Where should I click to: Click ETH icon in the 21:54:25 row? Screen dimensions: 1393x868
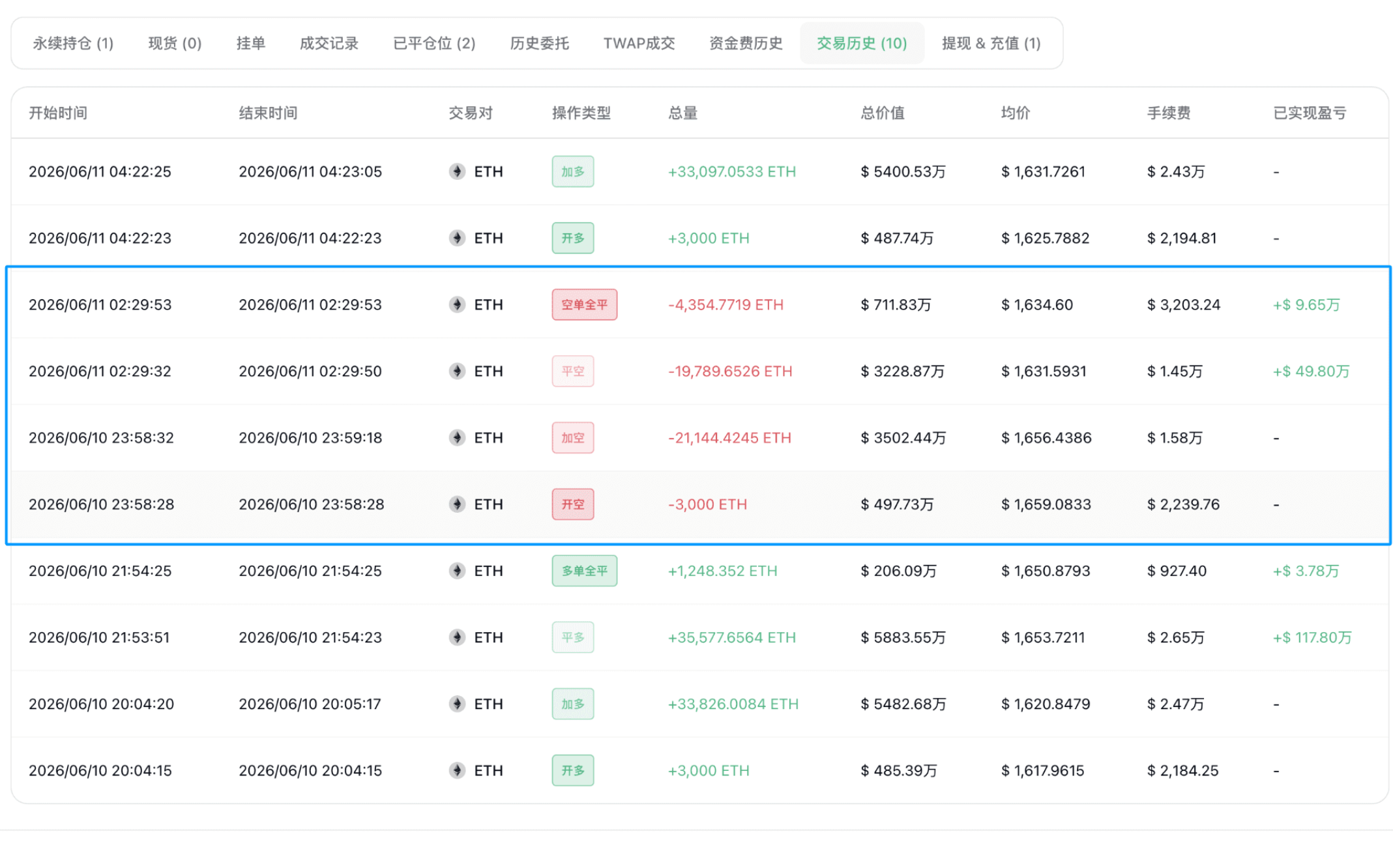(x=457, y=570)
